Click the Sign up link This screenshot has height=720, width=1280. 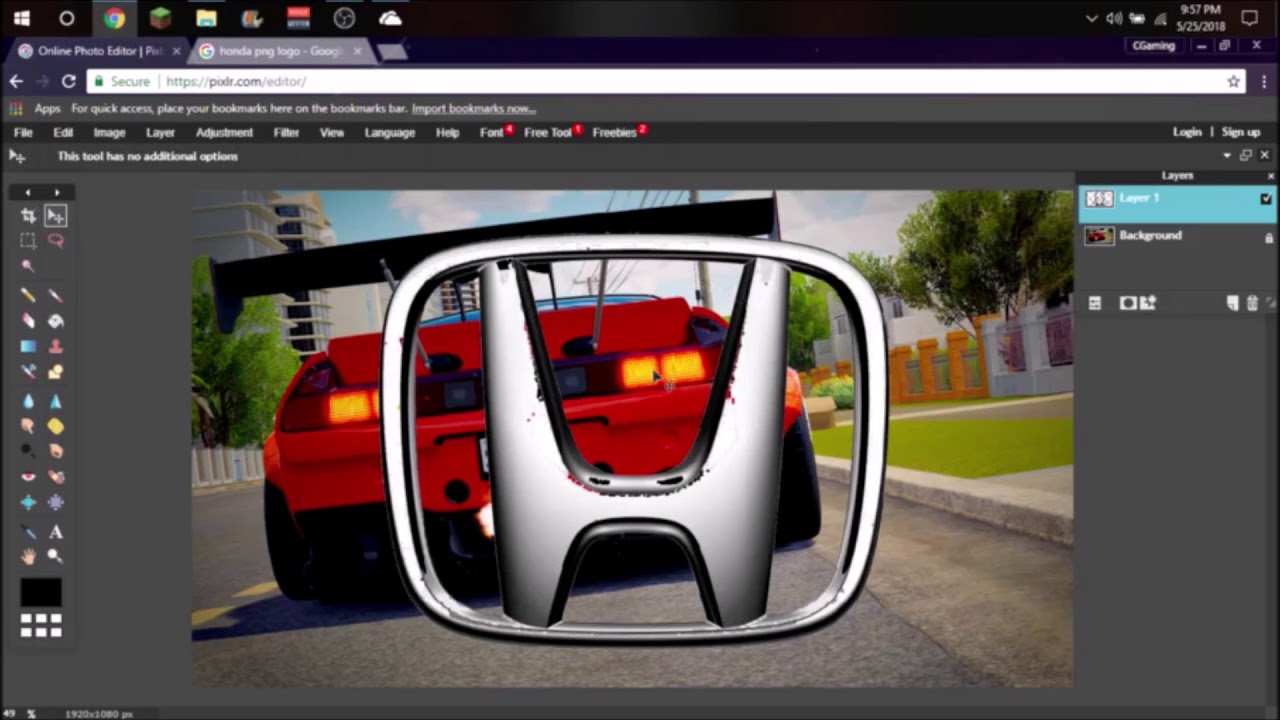(x=1240, y=132)
